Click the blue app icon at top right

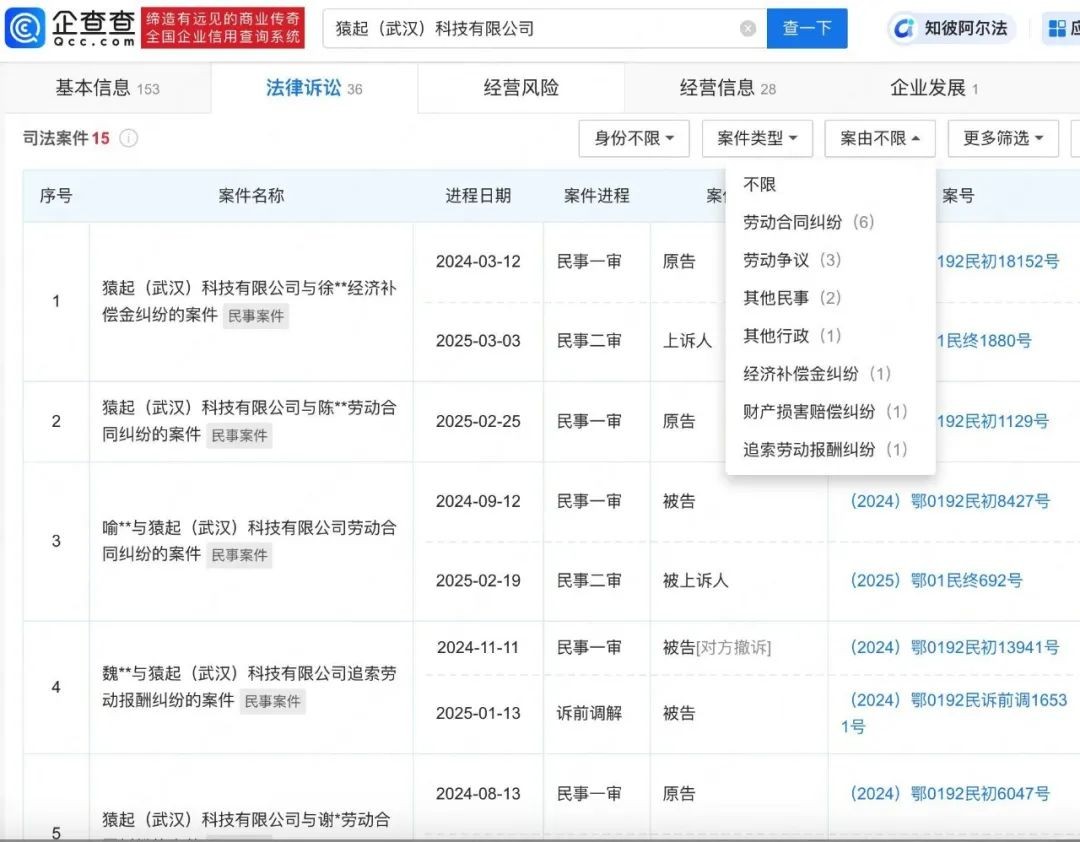coord(1057,29)
